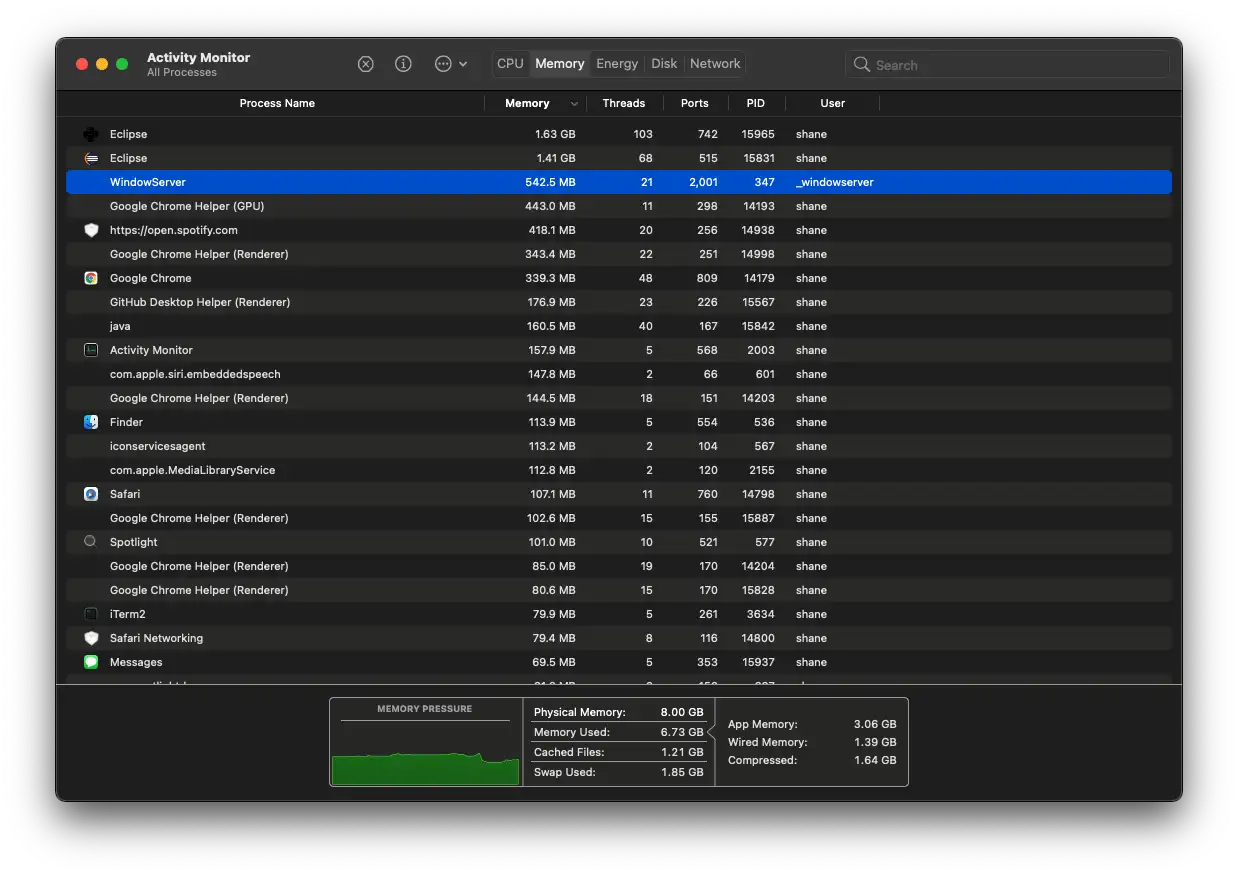Click the Activity Monitor row icon
This screenshot has width=1238, height=875.
pyautogui.click(x=91, y=350)
